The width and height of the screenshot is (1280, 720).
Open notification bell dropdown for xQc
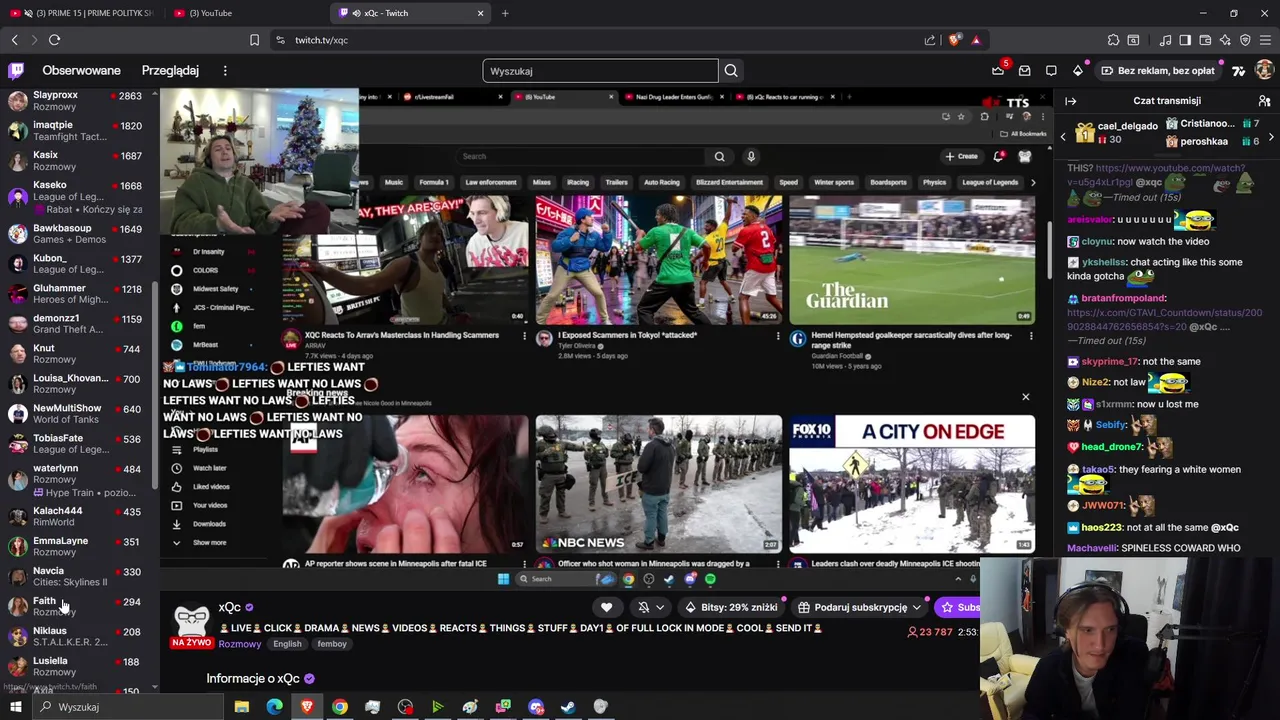tap(650, 607)
